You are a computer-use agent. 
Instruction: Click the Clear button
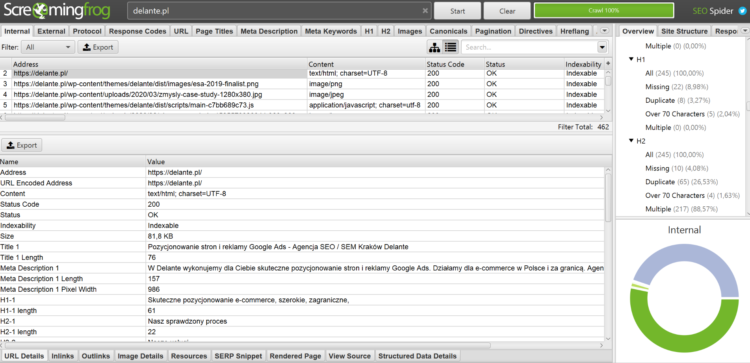507,11
